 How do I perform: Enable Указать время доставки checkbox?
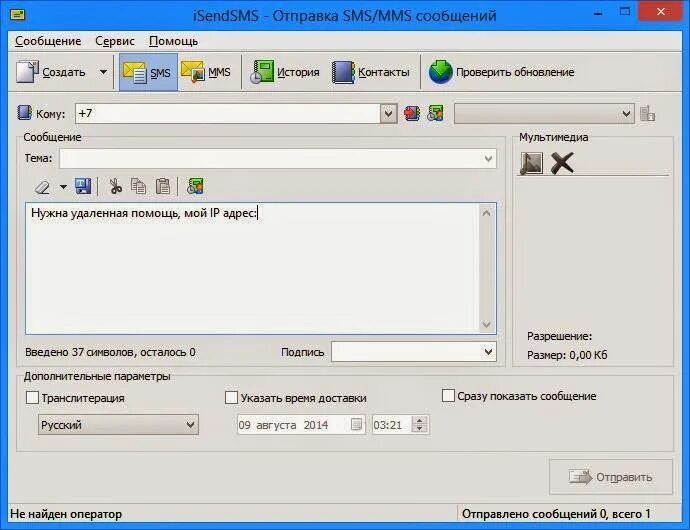[231, 398]
